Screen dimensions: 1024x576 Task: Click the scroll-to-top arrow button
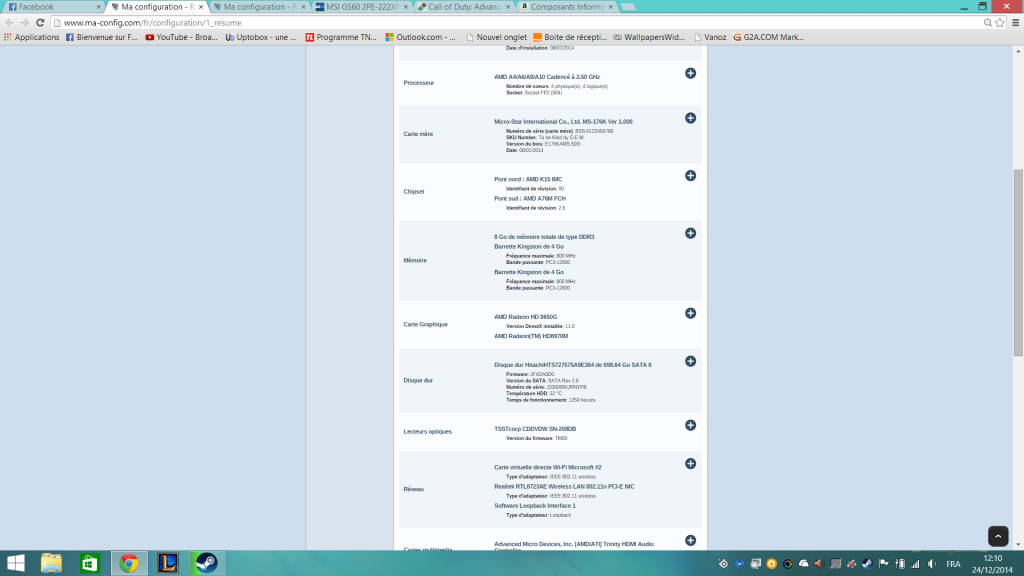point(998,536)
